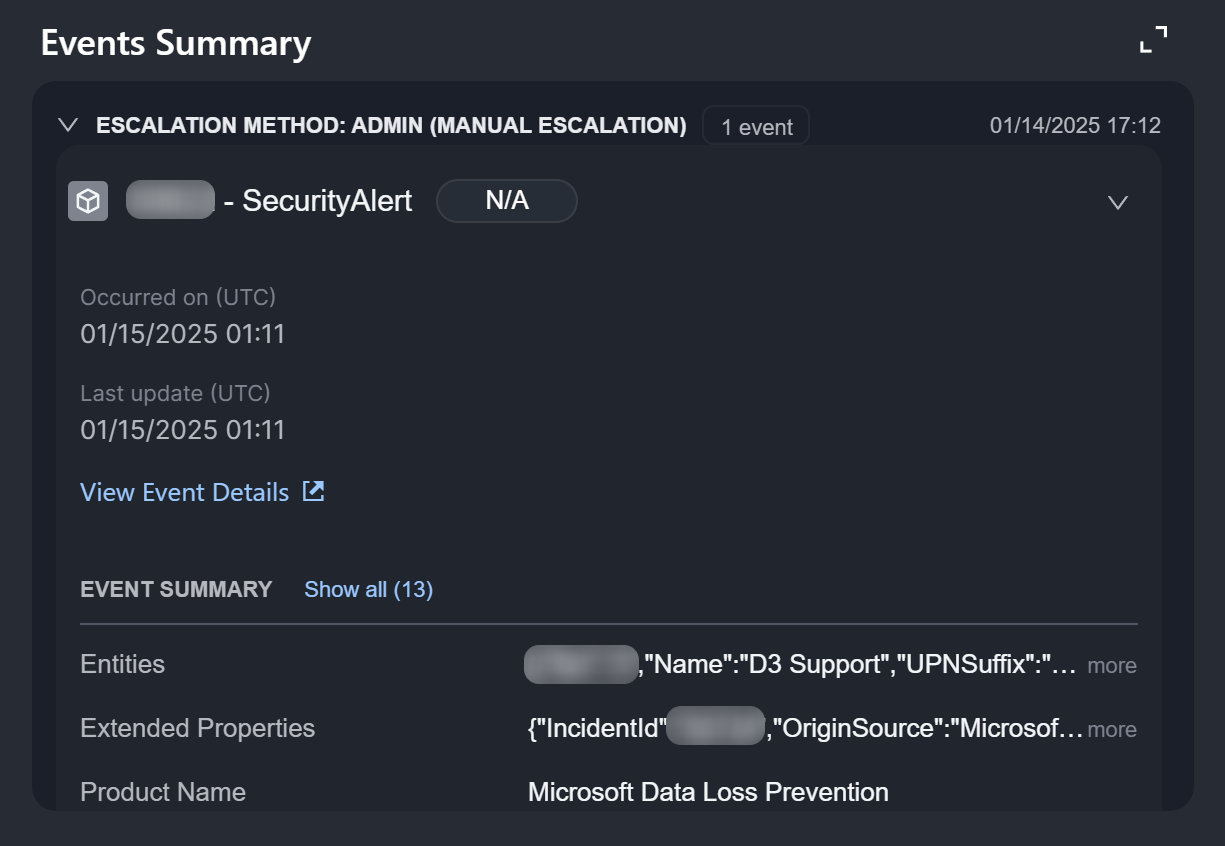This screenshot has height=846, width=1225.
Task: Click the SecurityAlert event title
Action: (x=327, y=201)
